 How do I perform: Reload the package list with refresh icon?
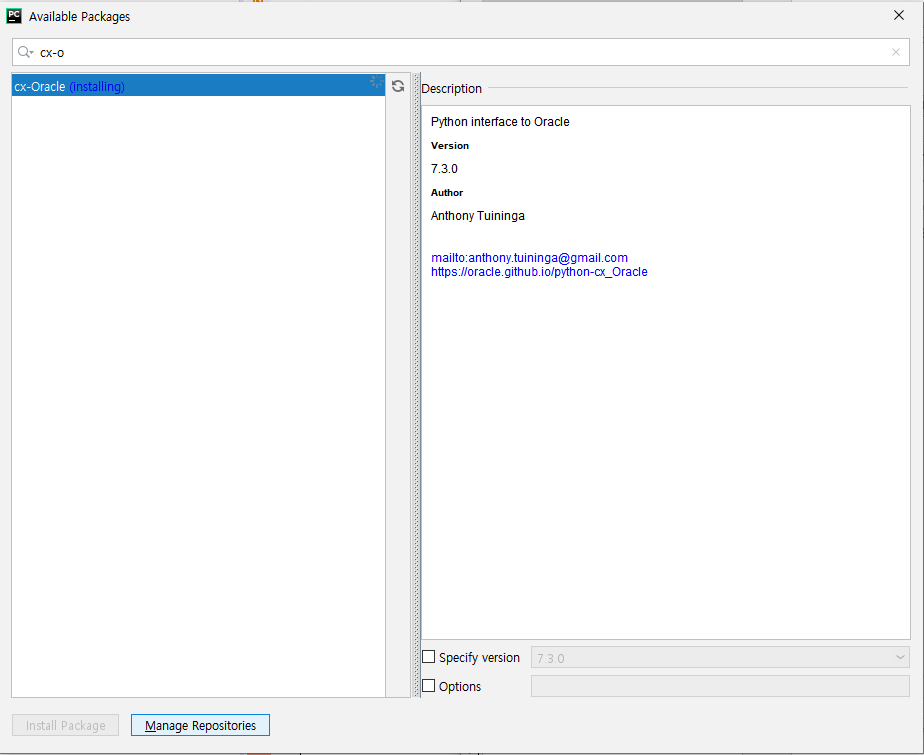[398, 86]
